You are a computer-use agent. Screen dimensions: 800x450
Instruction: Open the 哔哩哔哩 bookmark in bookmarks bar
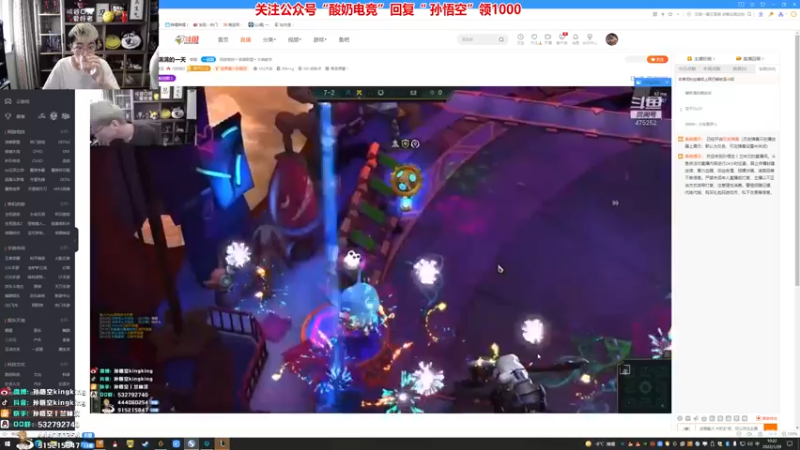177,24
